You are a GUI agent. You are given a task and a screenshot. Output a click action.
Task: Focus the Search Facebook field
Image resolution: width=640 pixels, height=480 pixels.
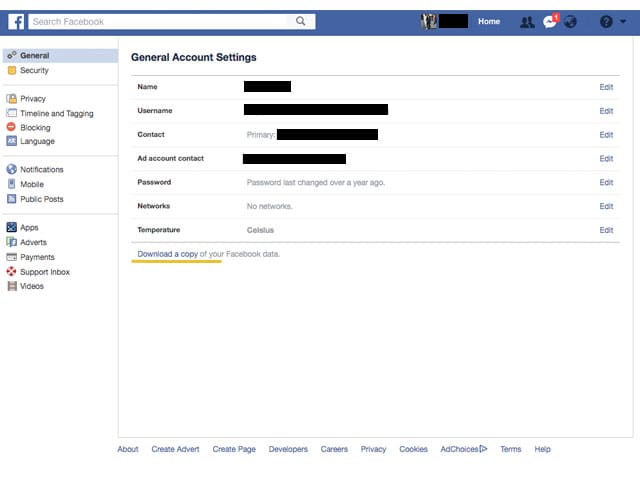click(172, 22)
